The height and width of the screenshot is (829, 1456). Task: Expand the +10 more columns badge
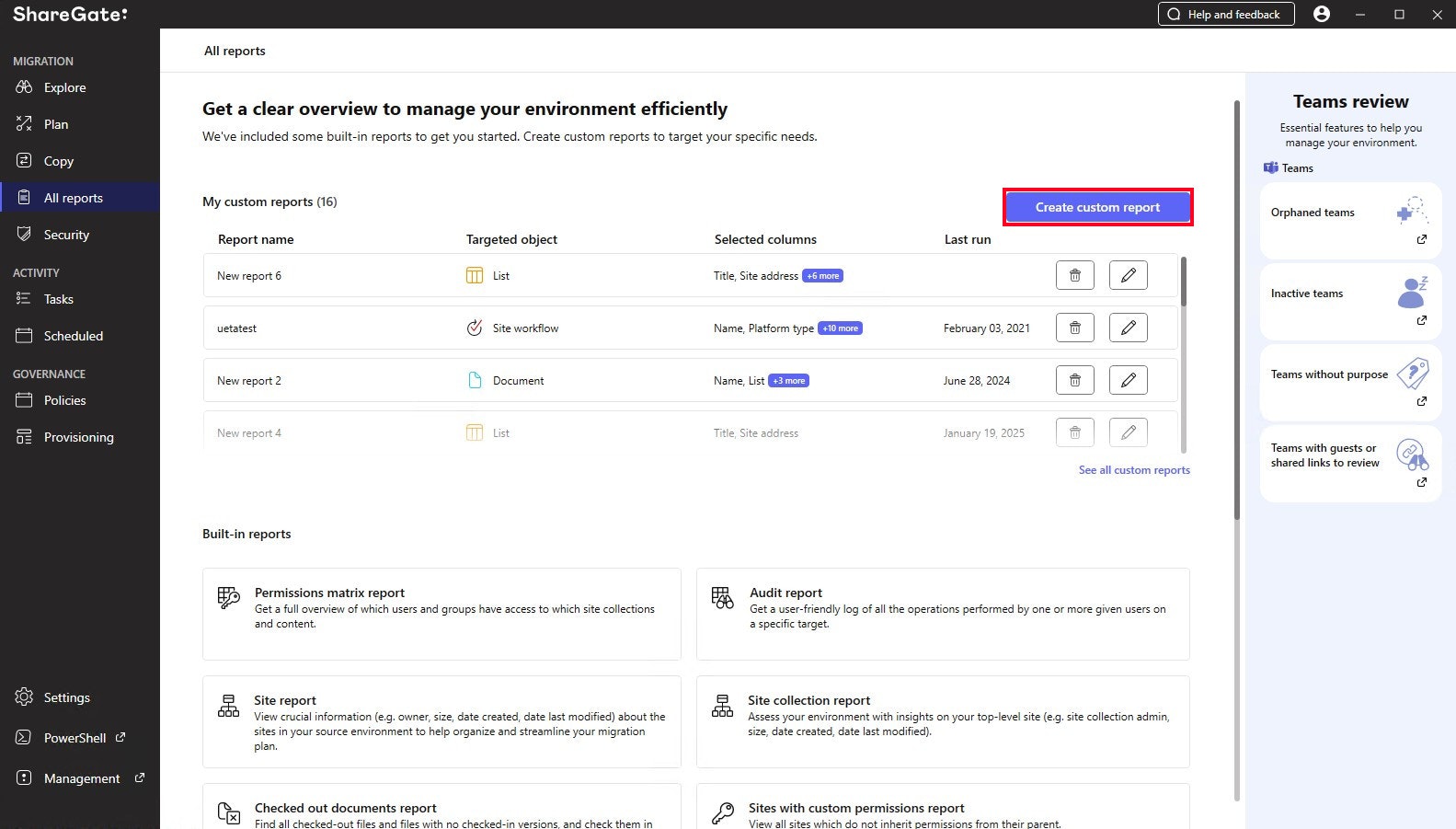840,328
